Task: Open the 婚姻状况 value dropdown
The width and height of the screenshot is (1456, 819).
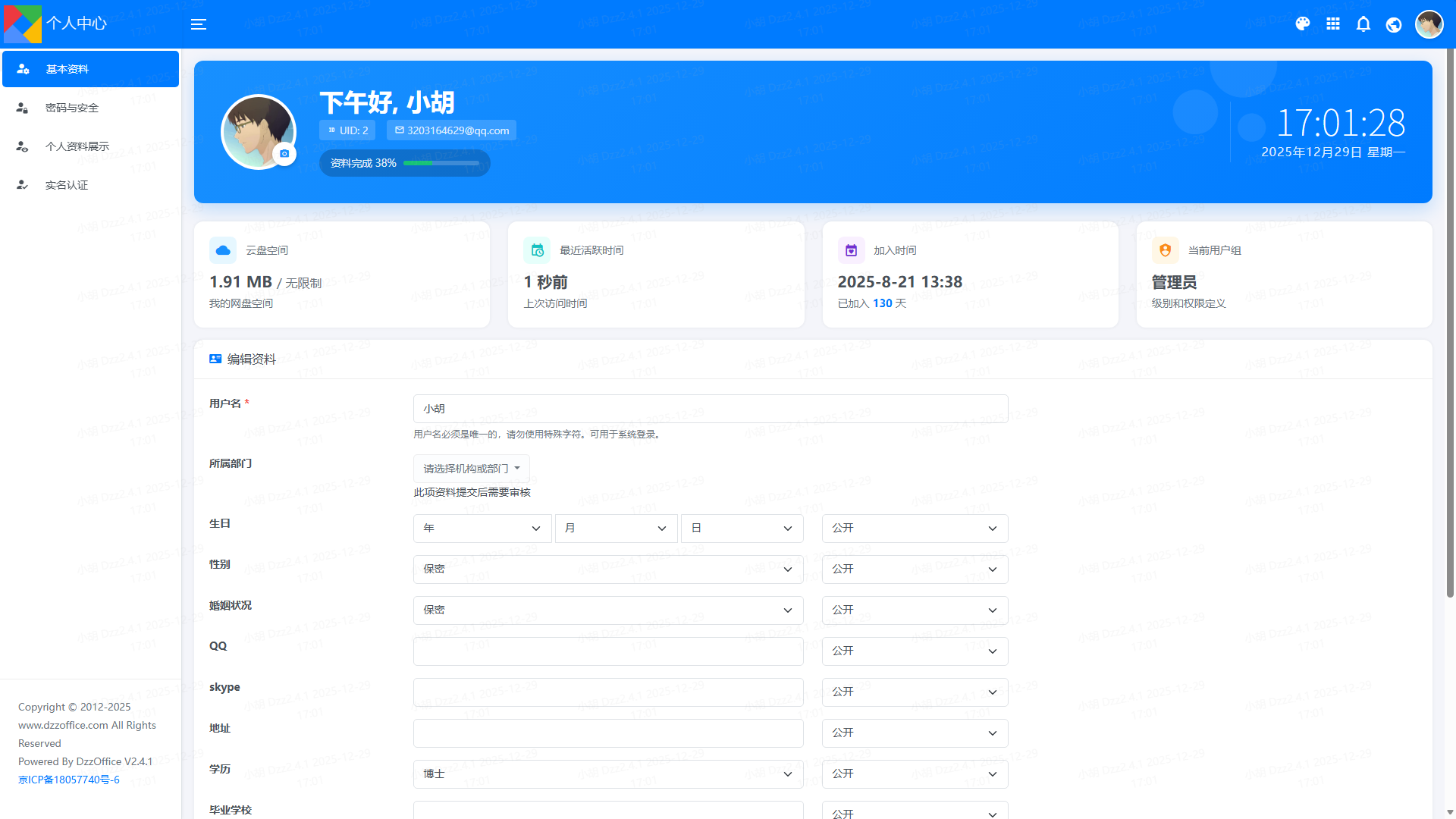Action: coord(608,610)
